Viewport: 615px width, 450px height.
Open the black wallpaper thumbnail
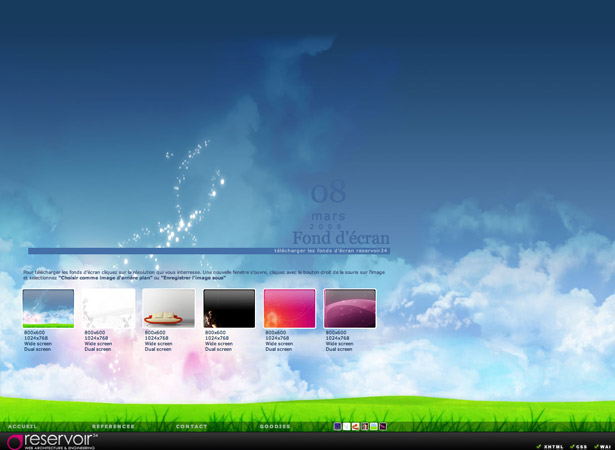(x=229, y=308)
